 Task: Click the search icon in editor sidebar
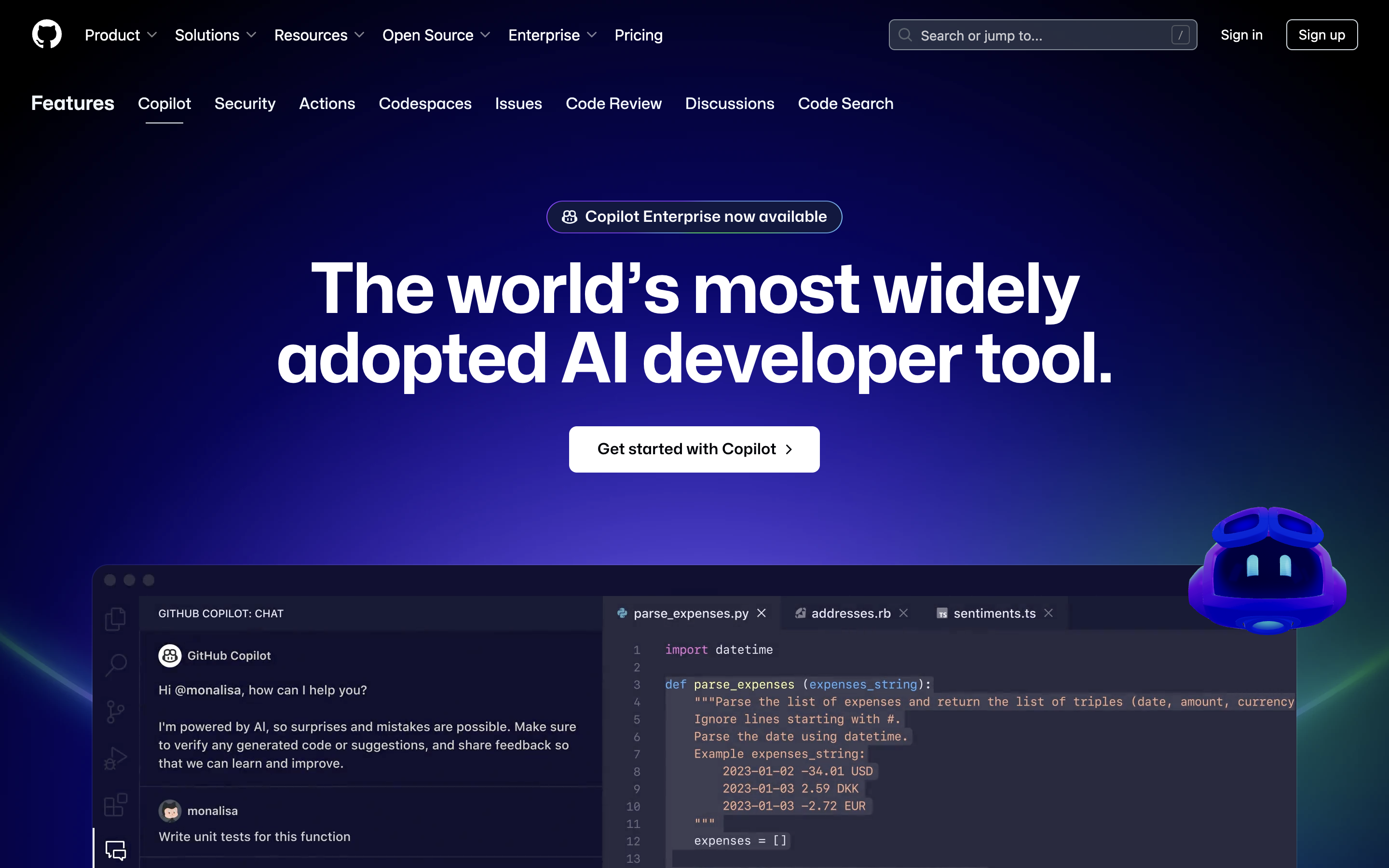click(x=116, y=665)
